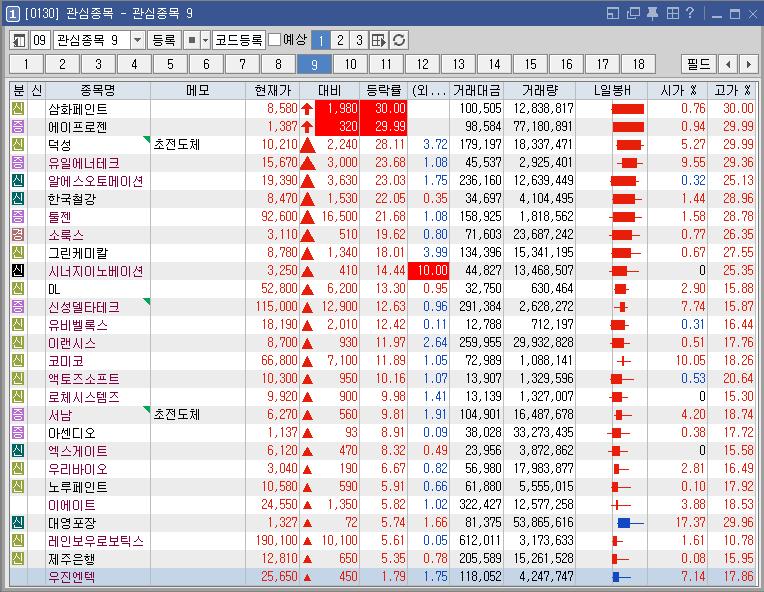Click the 30.00 rate cell for 삼화페인트
This screenshot has height=592, width=764.
pos(383,108)
